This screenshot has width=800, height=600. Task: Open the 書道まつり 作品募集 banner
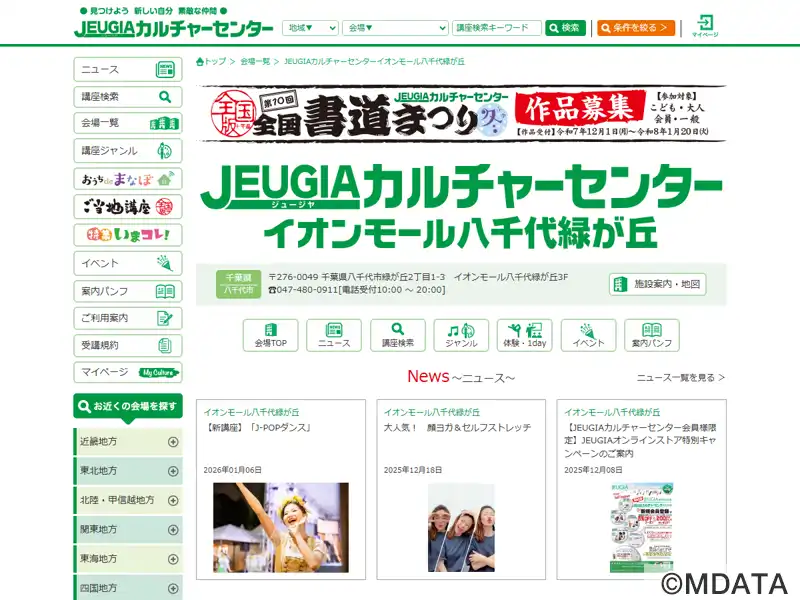461,113
